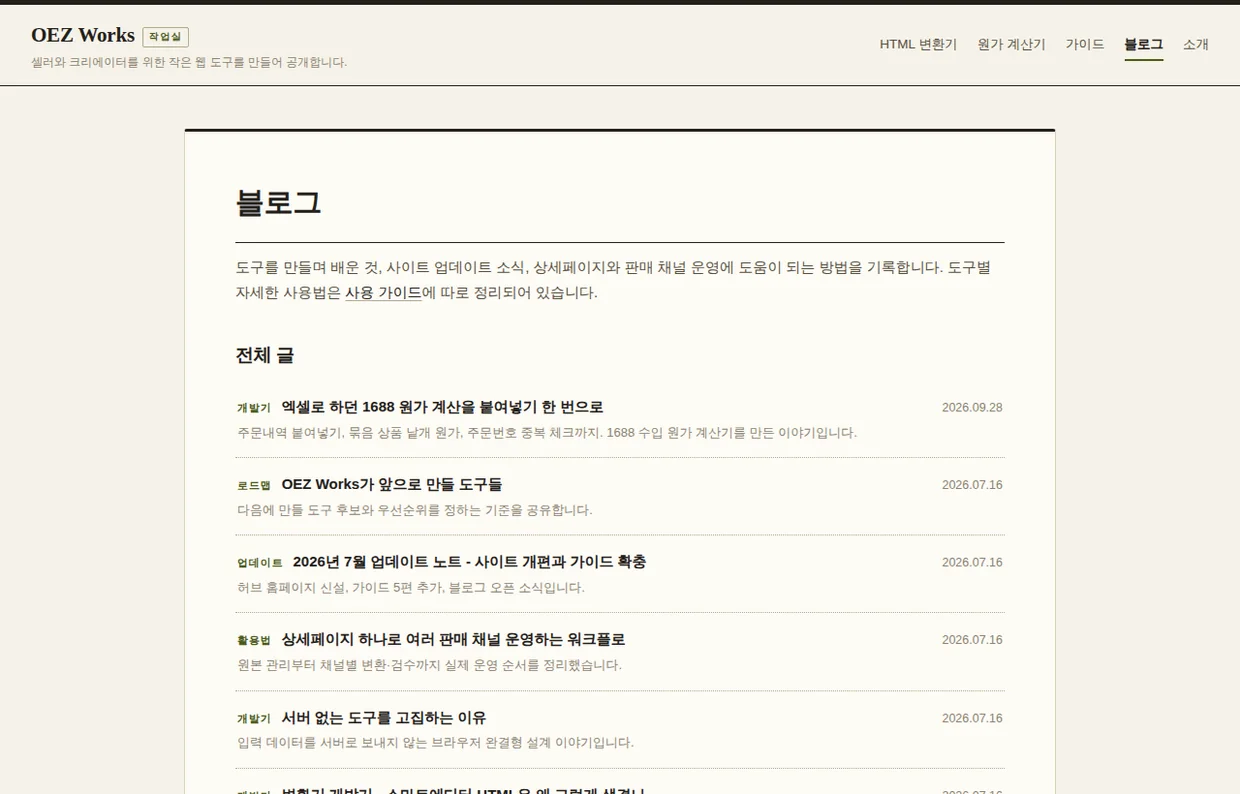This screenshot has width=1240, height=794.
Task: Open the 2026년 7월 업데이트 노트 post
Action: pyautogui.click(x=469, y=562)
